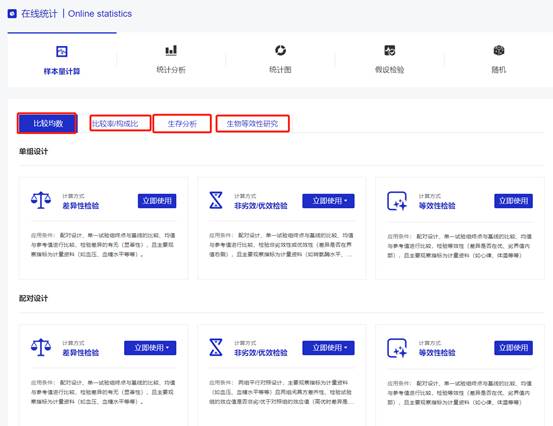Select the 比较均数 tab
Viewport: 553px width, 426px height.
pyautogui.click(x=47, y=123)
